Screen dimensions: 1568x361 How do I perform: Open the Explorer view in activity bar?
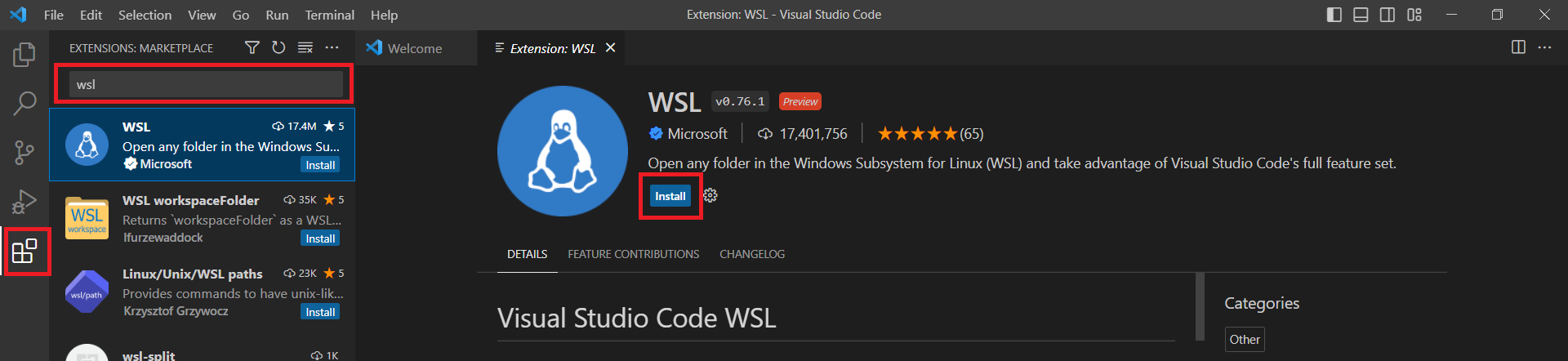click(x=24, y=55)
